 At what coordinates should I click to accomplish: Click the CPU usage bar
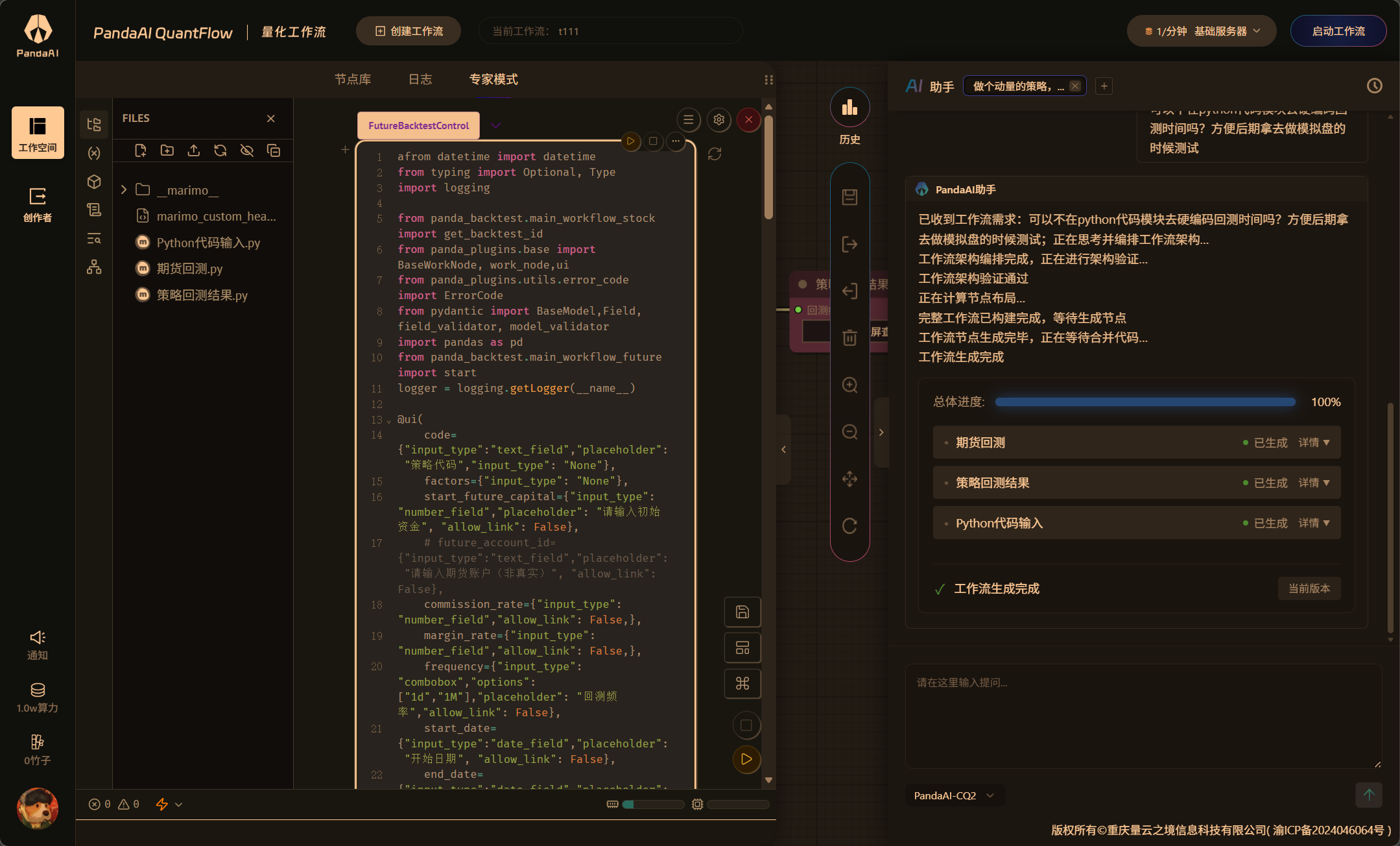(x=738, y=804)
